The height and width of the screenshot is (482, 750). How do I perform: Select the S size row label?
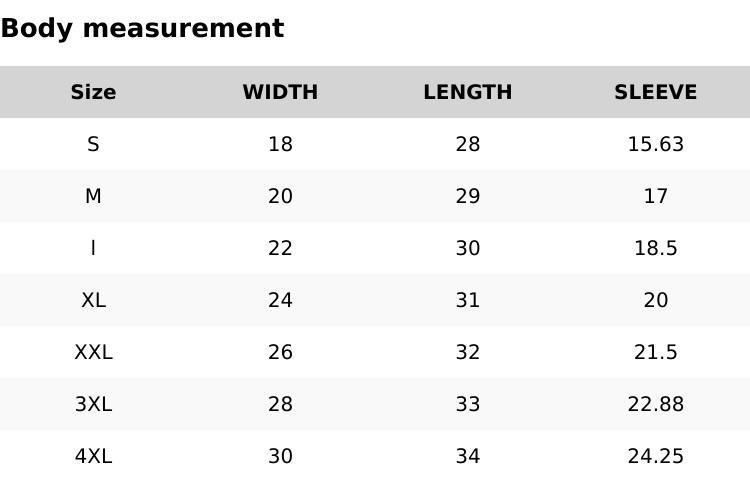coord(93,144)
